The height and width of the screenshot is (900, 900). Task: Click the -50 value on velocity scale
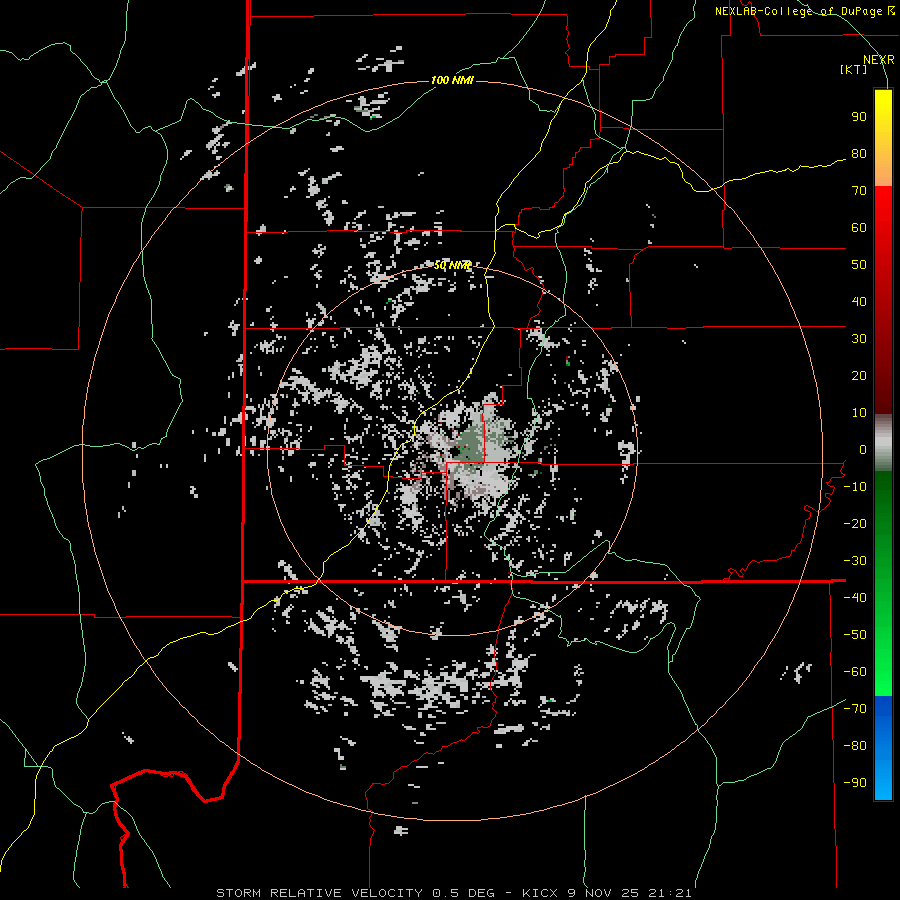[855, 635]
